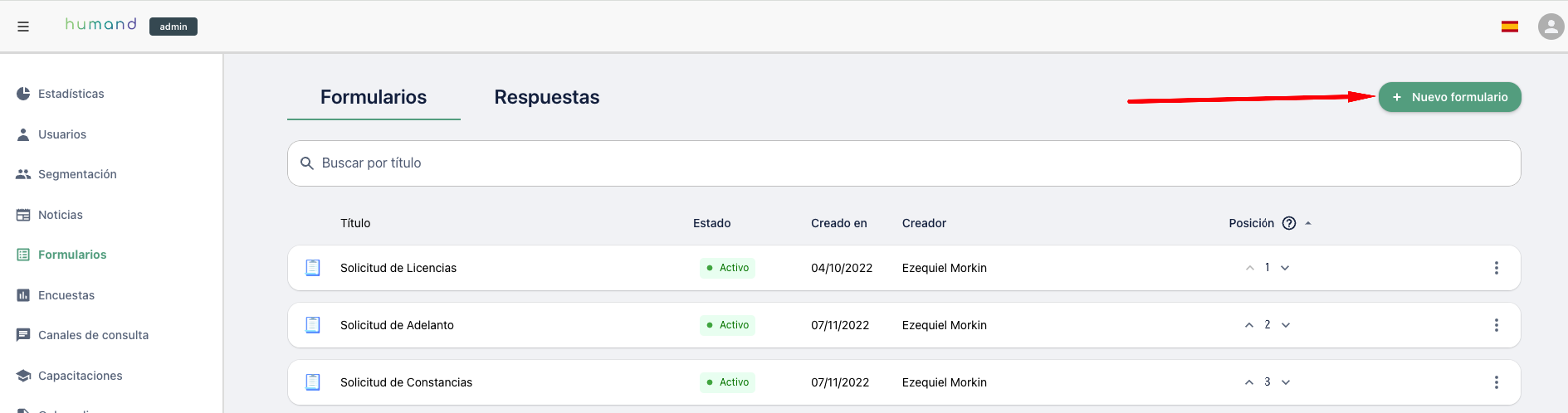
Task: Click the Posición help question-mark icon
Action: click(1289, 223)
